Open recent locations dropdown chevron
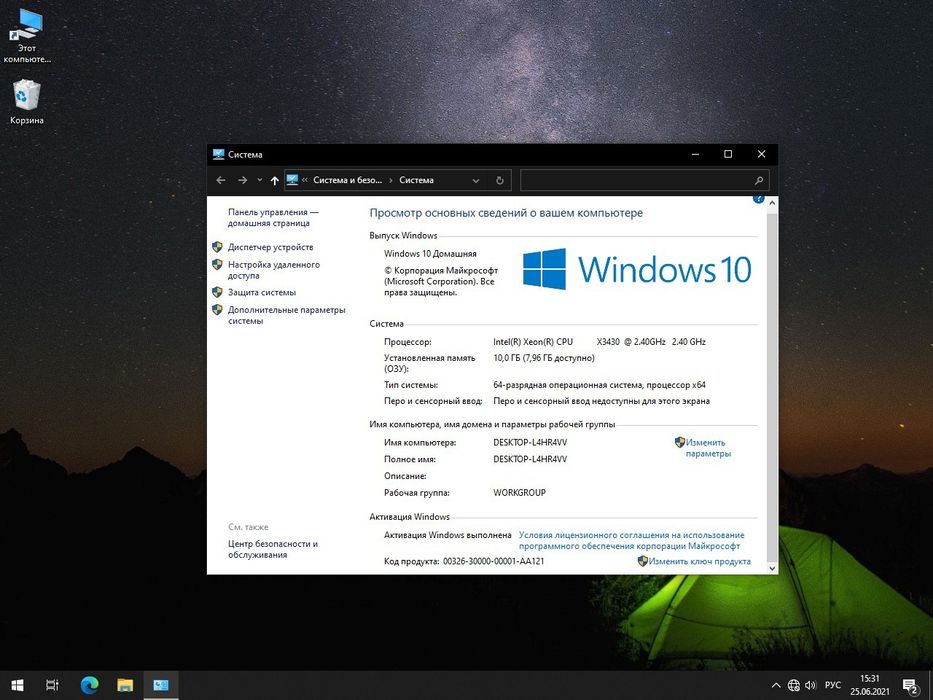The height and width of the screenshot is (700, 933). [259, 180]
